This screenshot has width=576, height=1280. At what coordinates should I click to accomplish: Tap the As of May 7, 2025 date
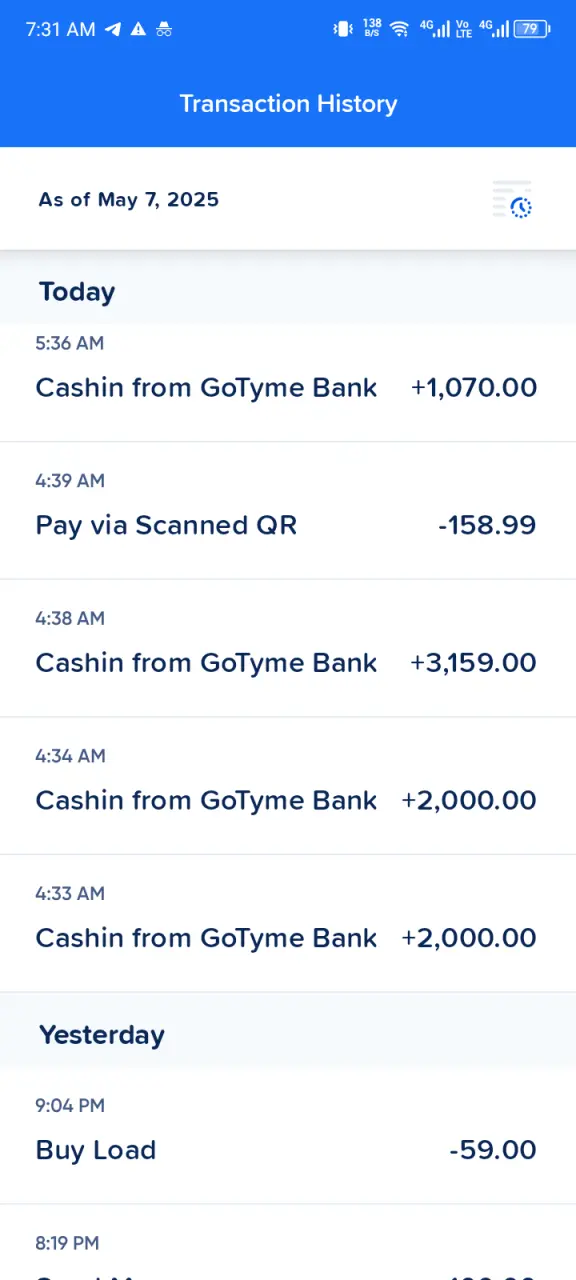[129, 200]
